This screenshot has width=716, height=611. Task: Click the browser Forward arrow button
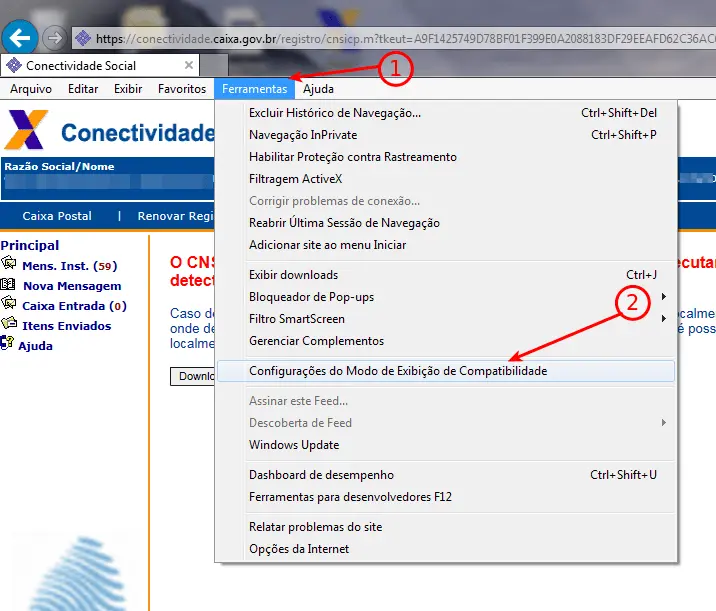coord(55,38)
